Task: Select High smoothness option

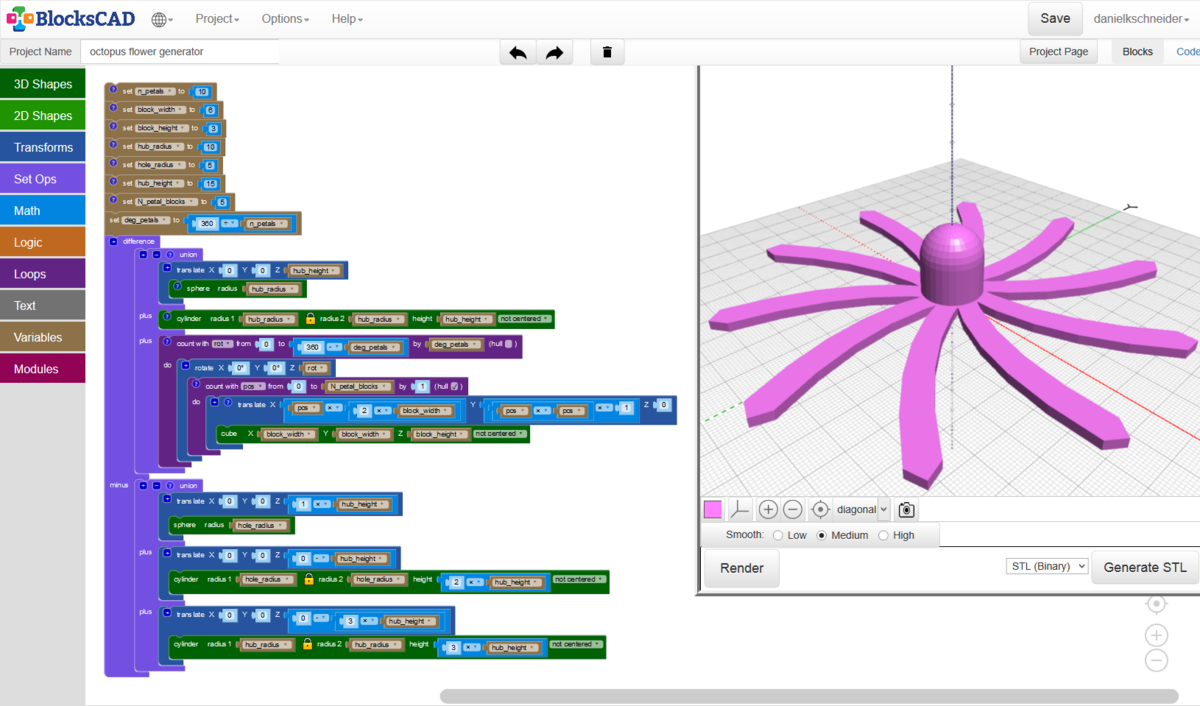Action: click(x=883, y=536)
